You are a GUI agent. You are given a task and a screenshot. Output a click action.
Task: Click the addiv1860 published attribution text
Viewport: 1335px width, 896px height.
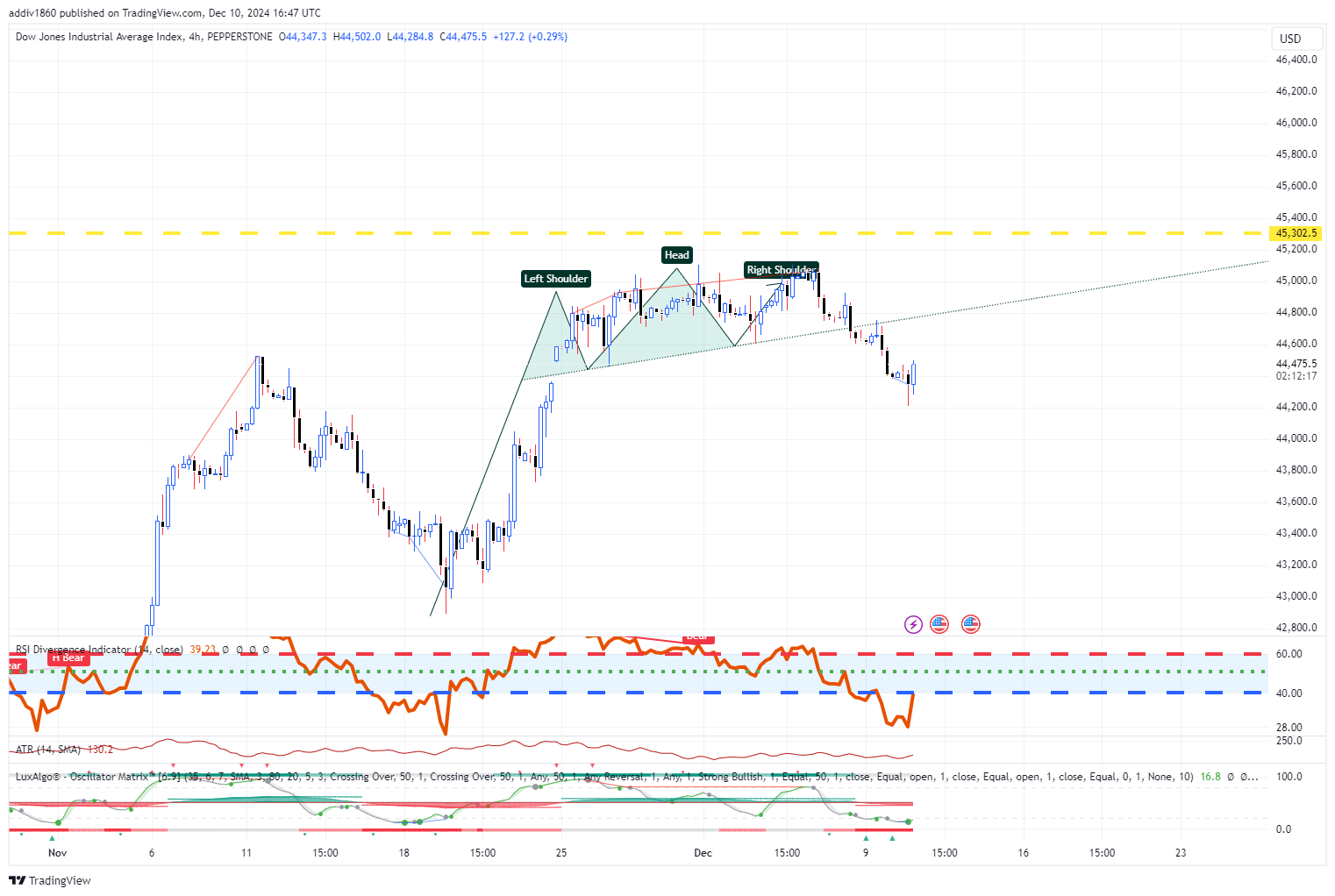[x=165, y=13]
